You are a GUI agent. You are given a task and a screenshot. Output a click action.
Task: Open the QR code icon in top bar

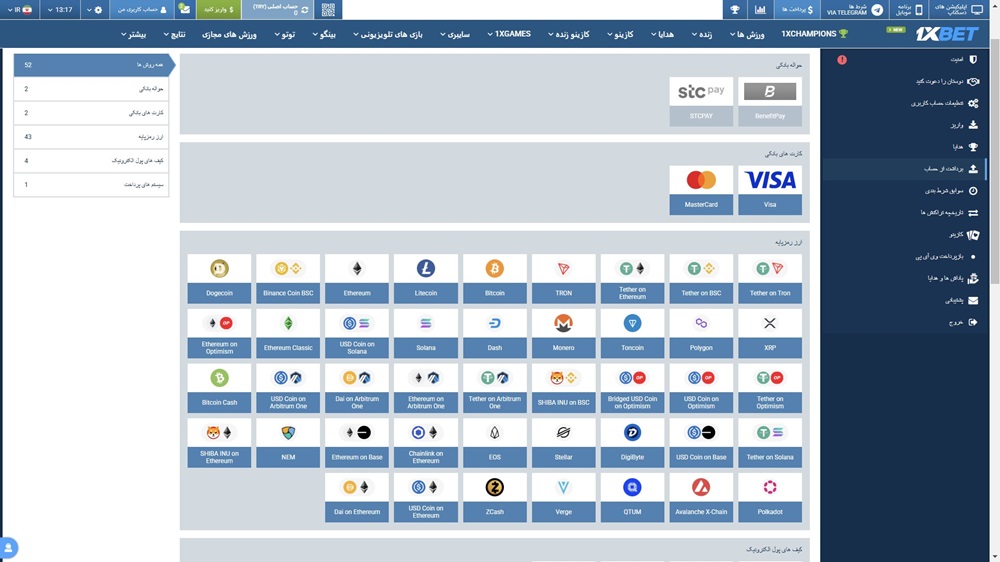coord(328,10)
